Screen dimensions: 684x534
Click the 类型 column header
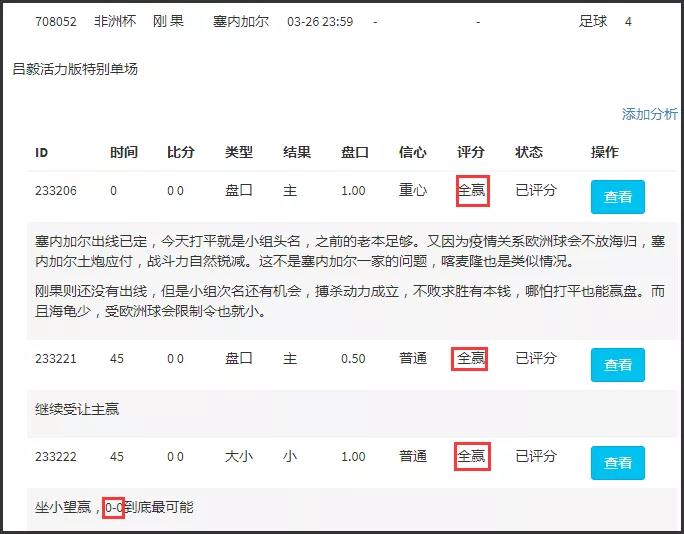click(239, 152)
